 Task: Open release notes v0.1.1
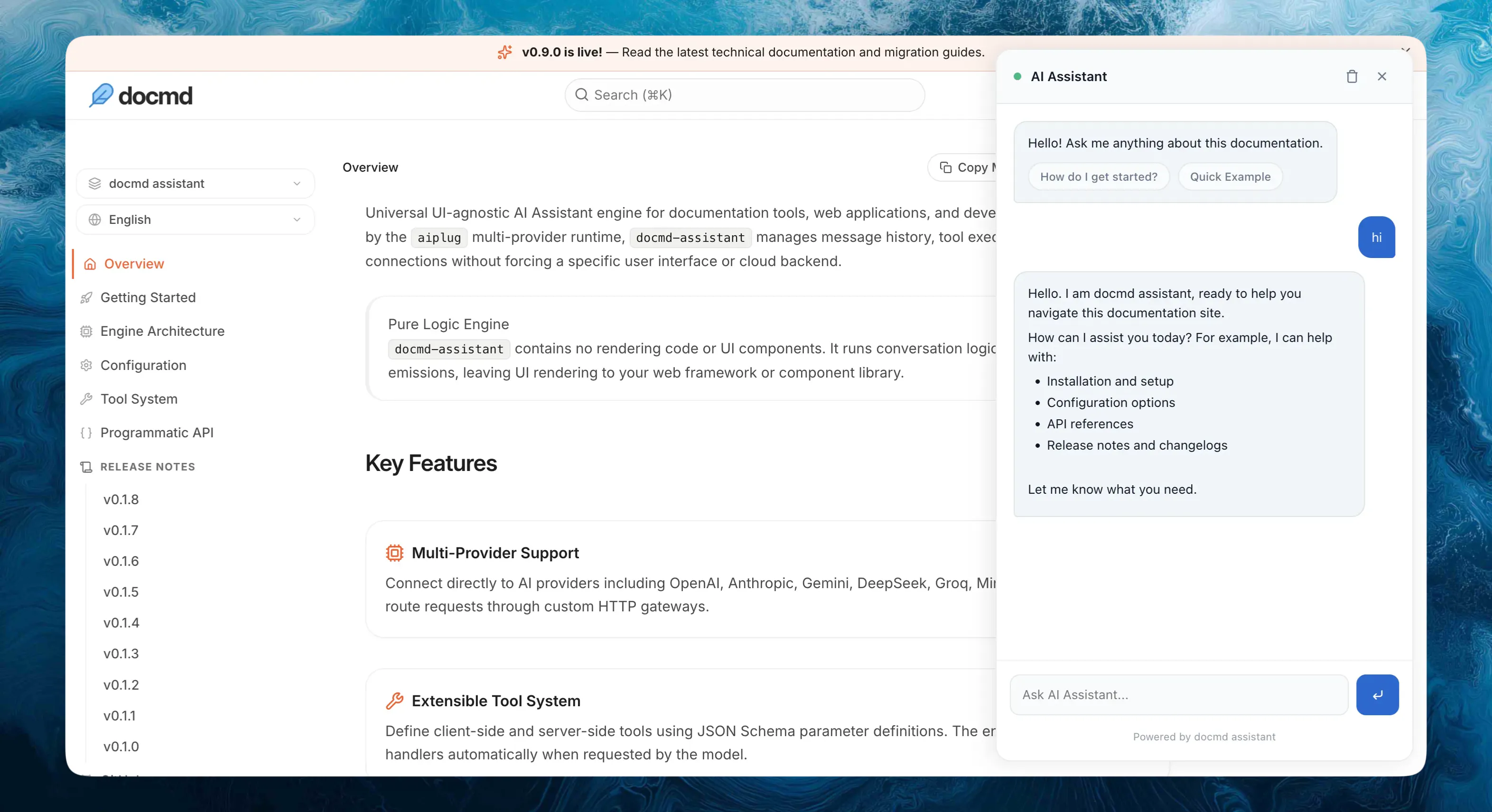(119, 715)
